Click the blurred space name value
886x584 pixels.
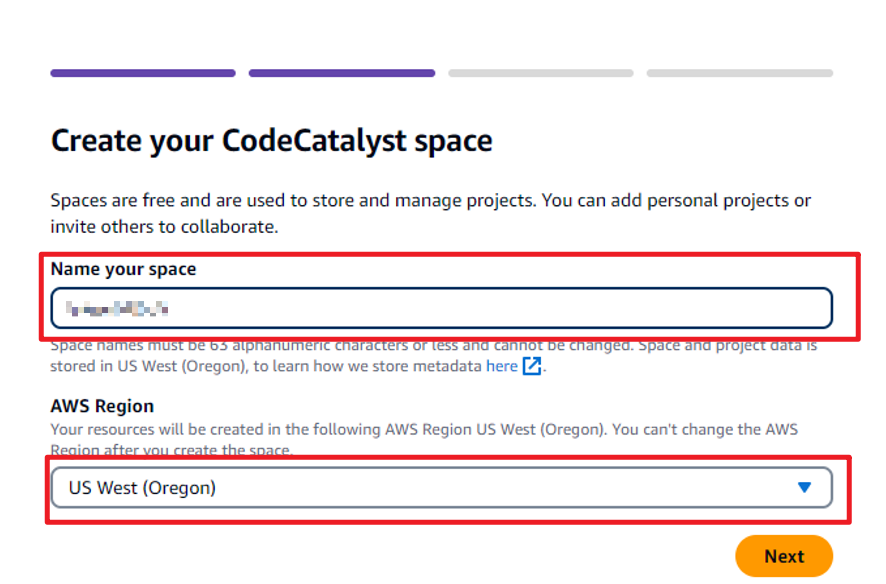(x=112, y=308)
